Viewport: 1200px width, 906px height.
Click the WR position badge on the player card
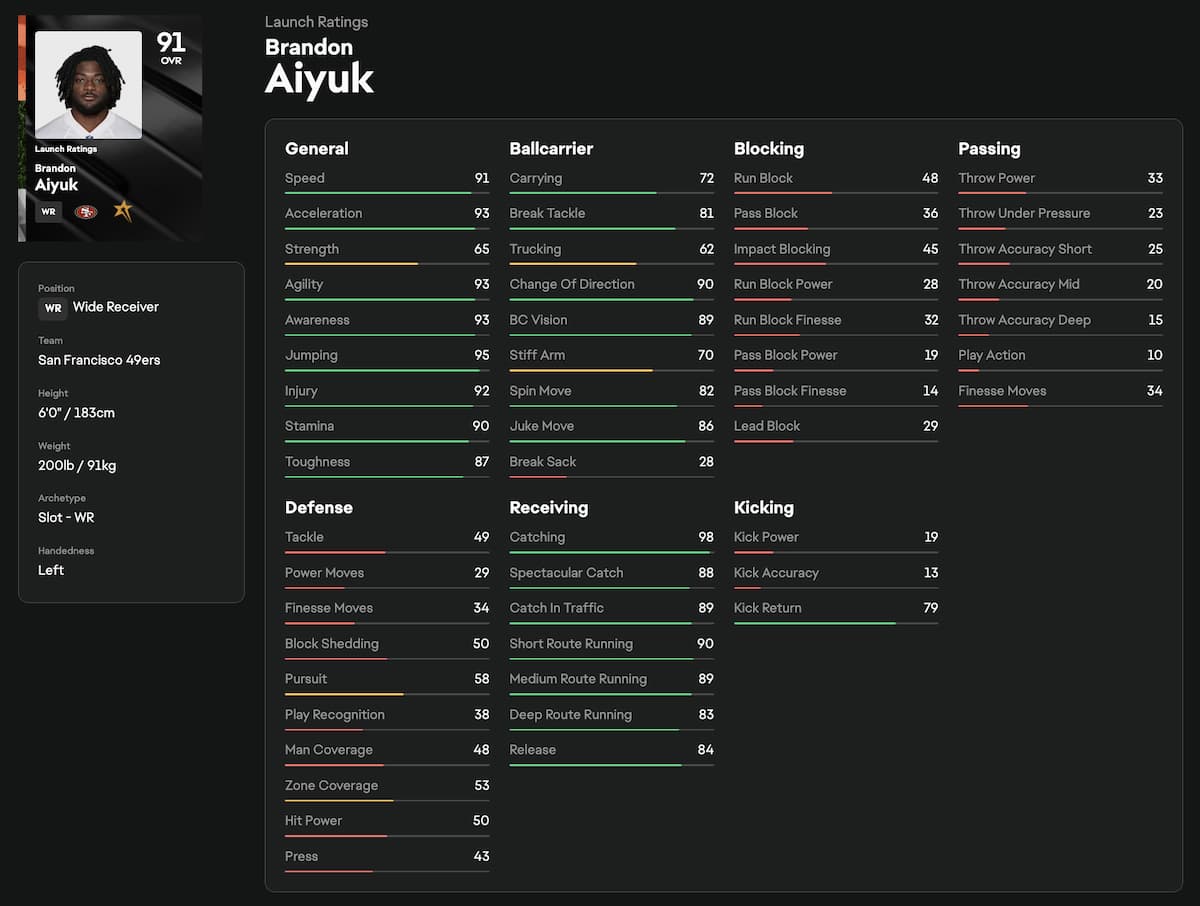point(47,211)
